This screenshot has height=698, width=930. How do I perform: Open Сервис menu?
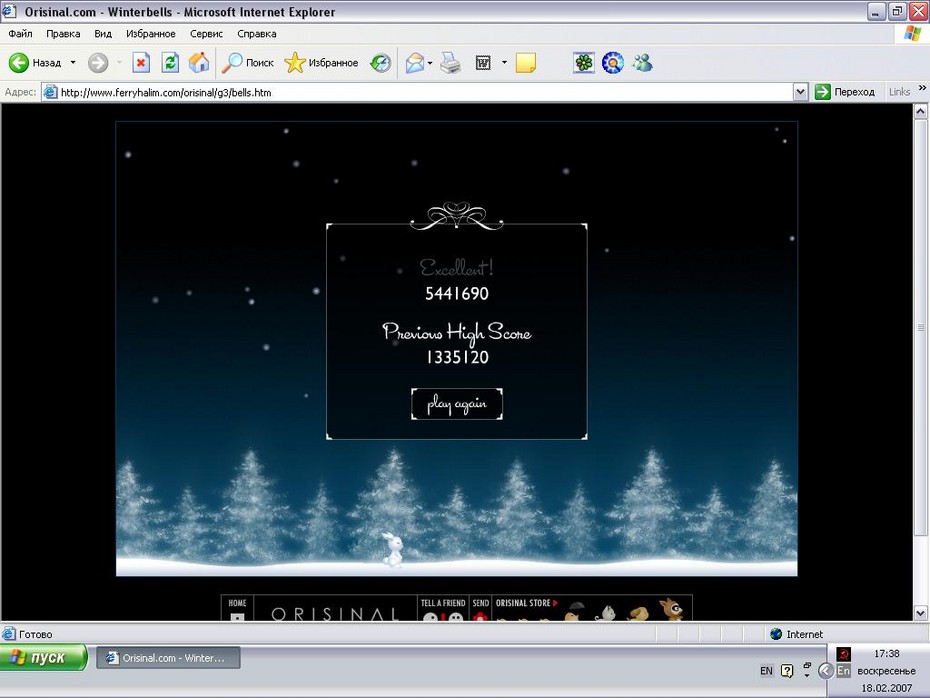tap(206, 34)
